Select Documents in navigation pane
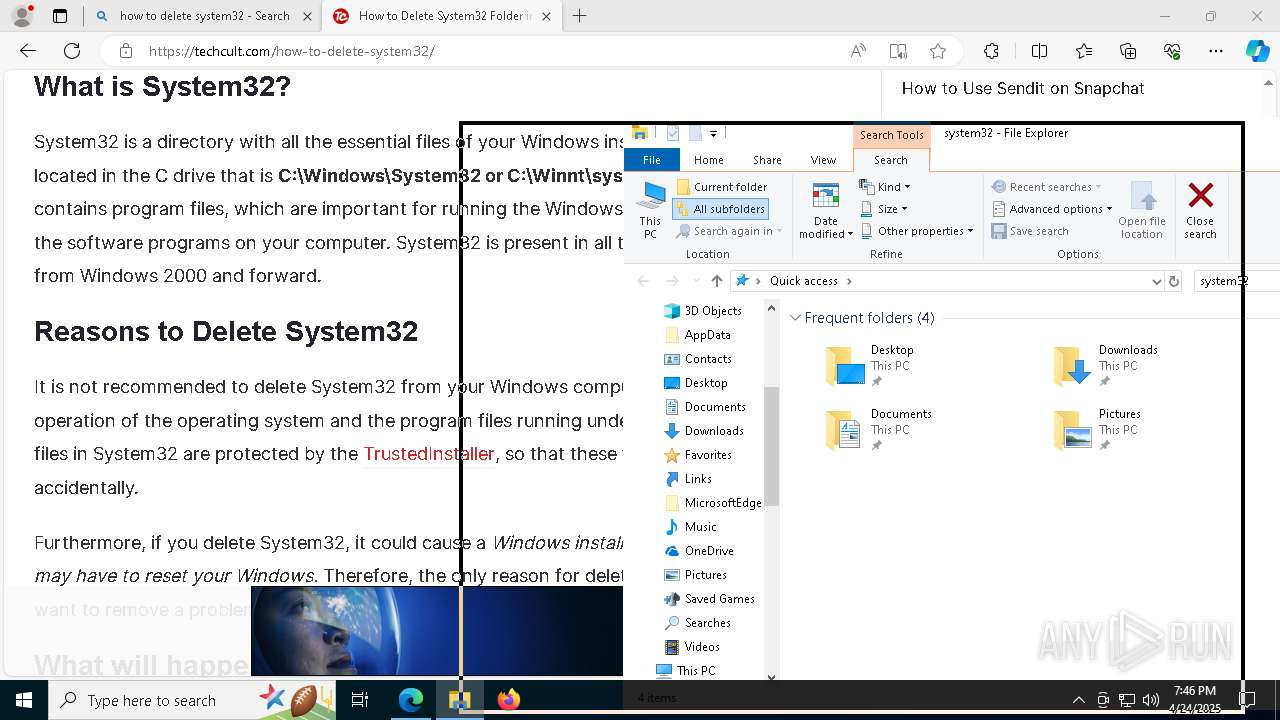1280x720 pixels. coord(705,407)
